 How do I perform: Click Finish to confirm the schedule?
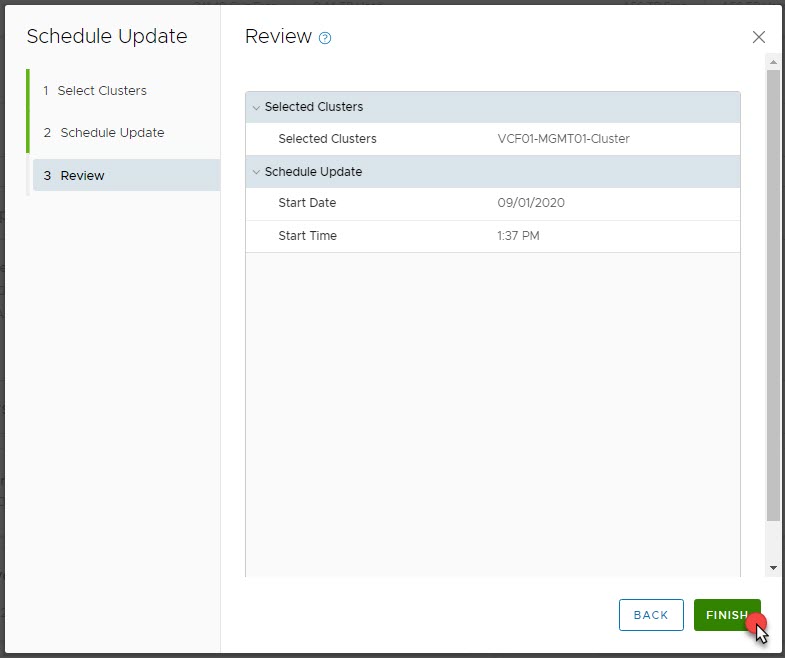coord(726,615)
